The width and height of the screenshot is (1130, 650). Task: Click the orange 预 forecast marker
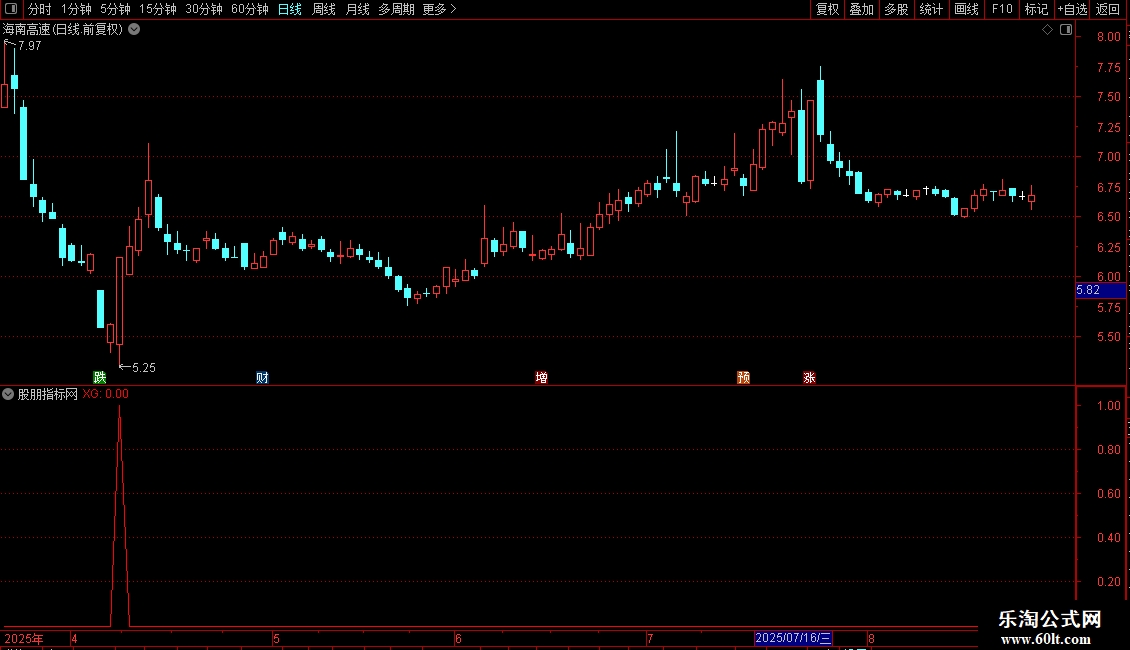coord(744,378)
